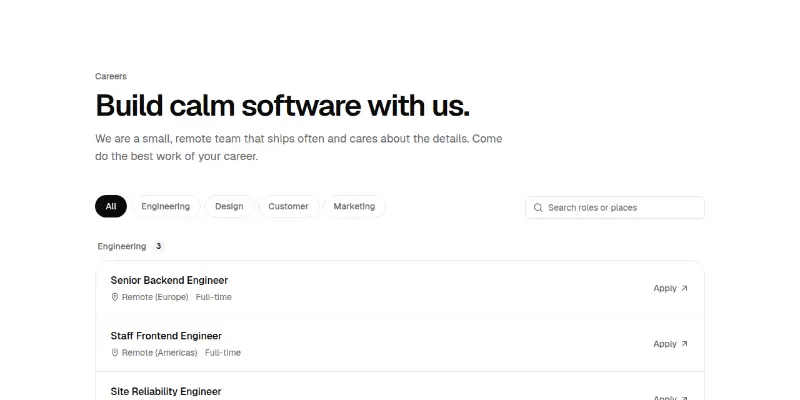Click arrow icon beside Staff Frontend Apply
This screenshot has height=400, width=800.
point(684,344)
